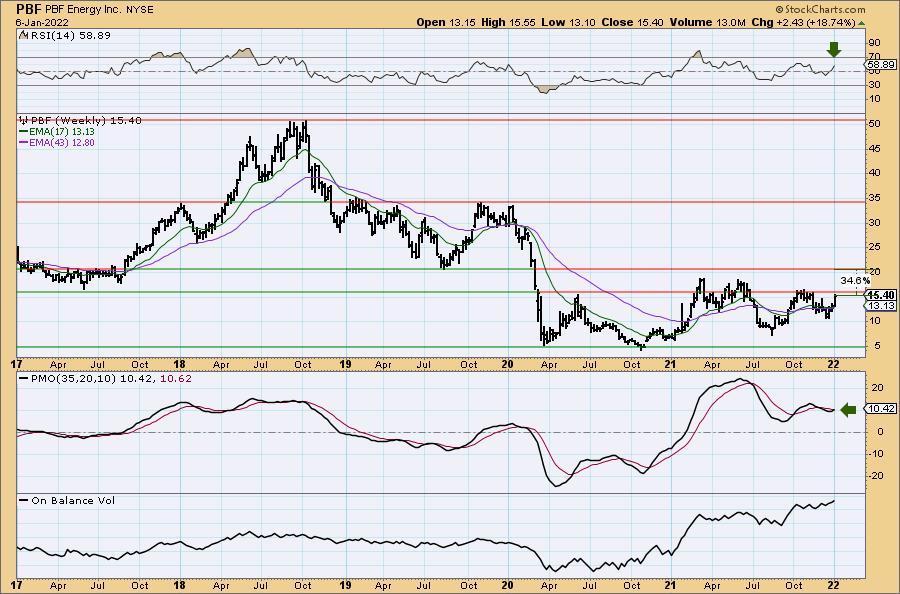Click the EMA(43) 12.80 legend text
This screenshot has width=900, height=594.
point(62,142)
